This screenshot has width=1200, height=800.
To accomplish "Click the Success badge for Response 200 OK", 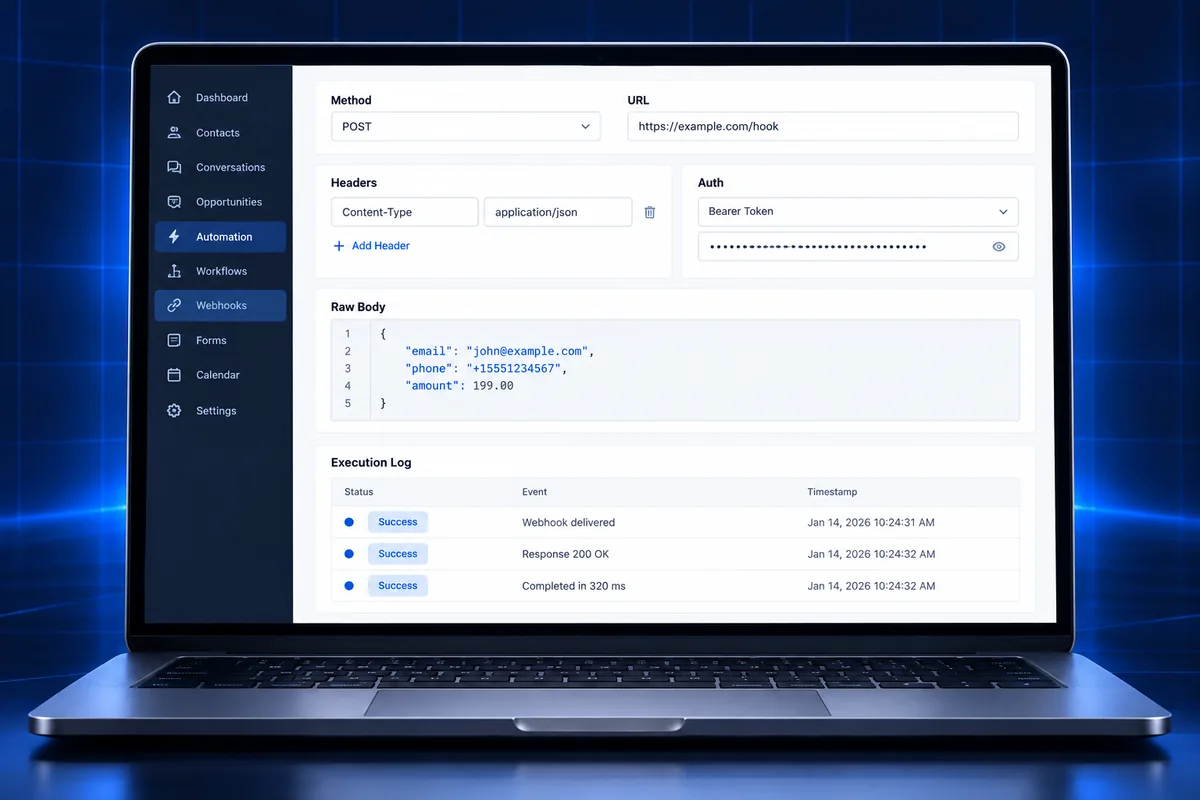I will (398, 554).
